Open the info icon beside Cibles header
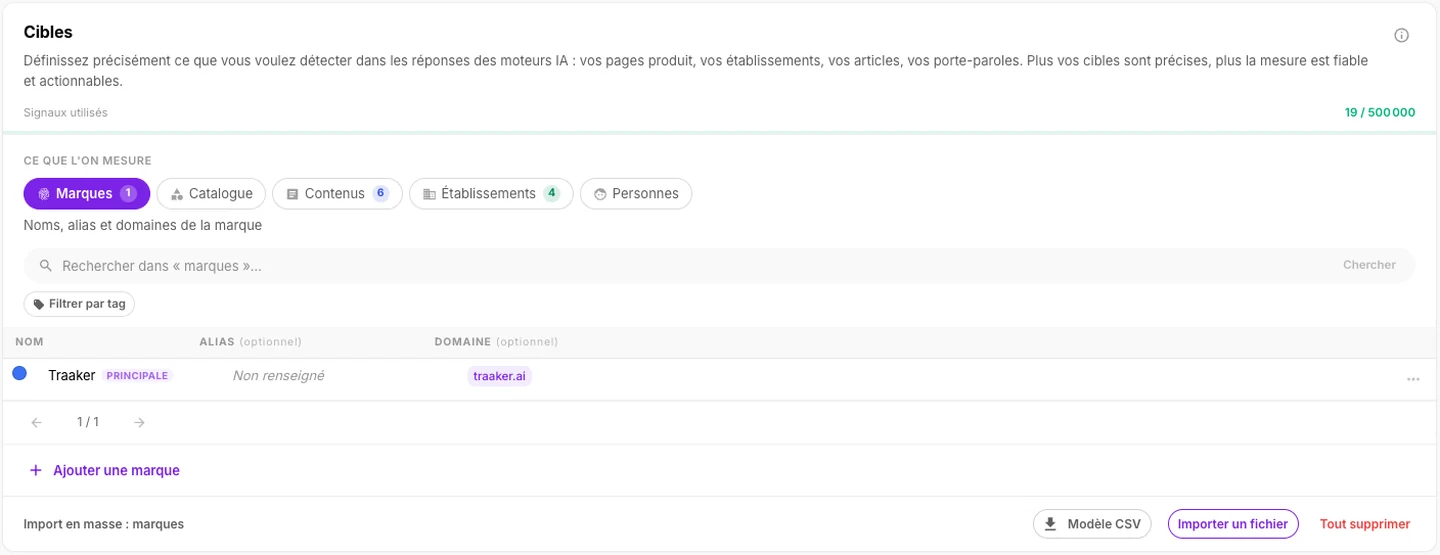 [x=1401, y=35]
